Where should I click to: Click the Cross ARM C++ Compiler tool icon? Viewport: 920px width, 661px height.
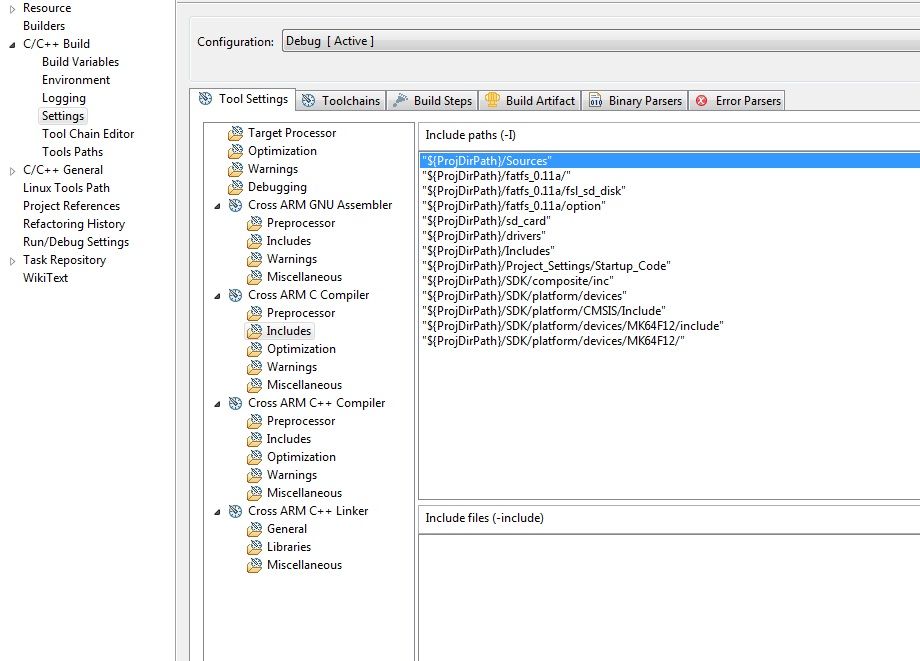click(x=235, y=403)
